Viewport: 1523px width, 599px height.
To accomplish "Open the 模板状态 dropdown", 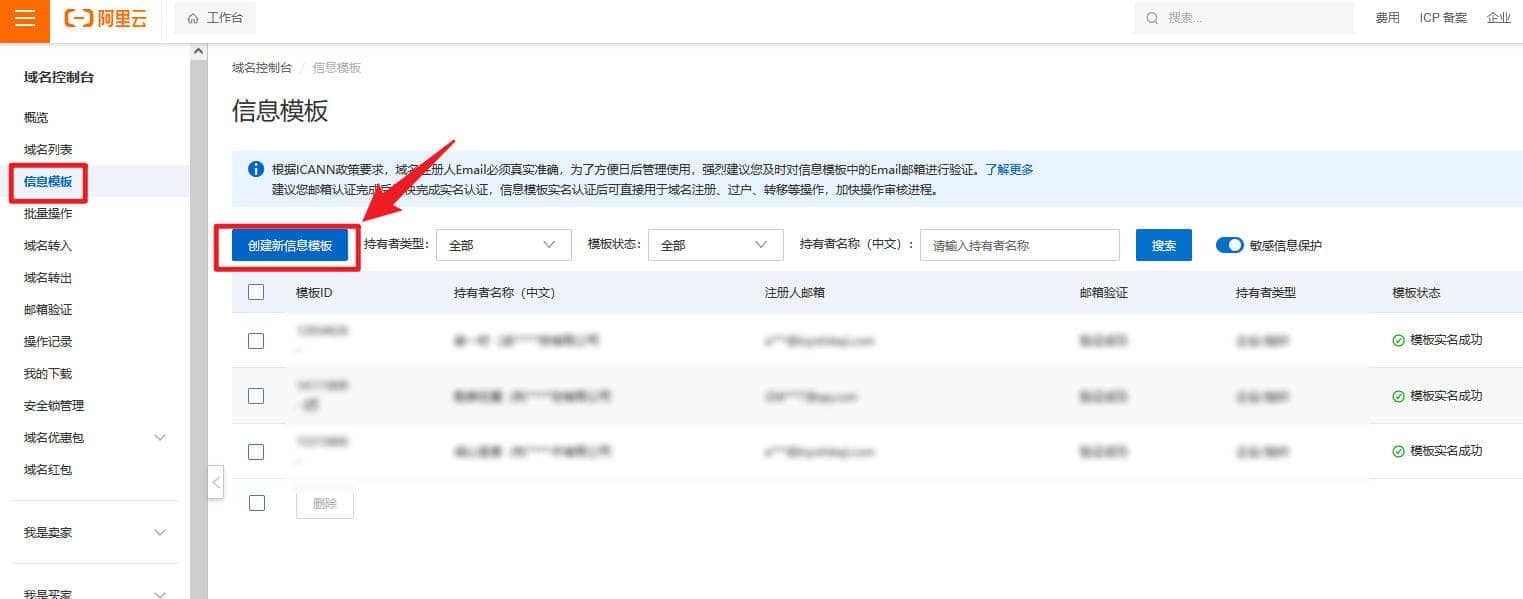I will point(715,245).
